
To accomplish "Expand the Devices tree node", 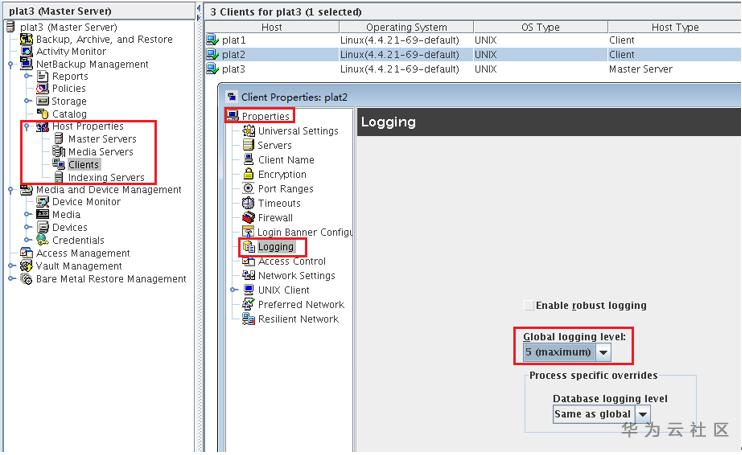I will pos(27,227).
